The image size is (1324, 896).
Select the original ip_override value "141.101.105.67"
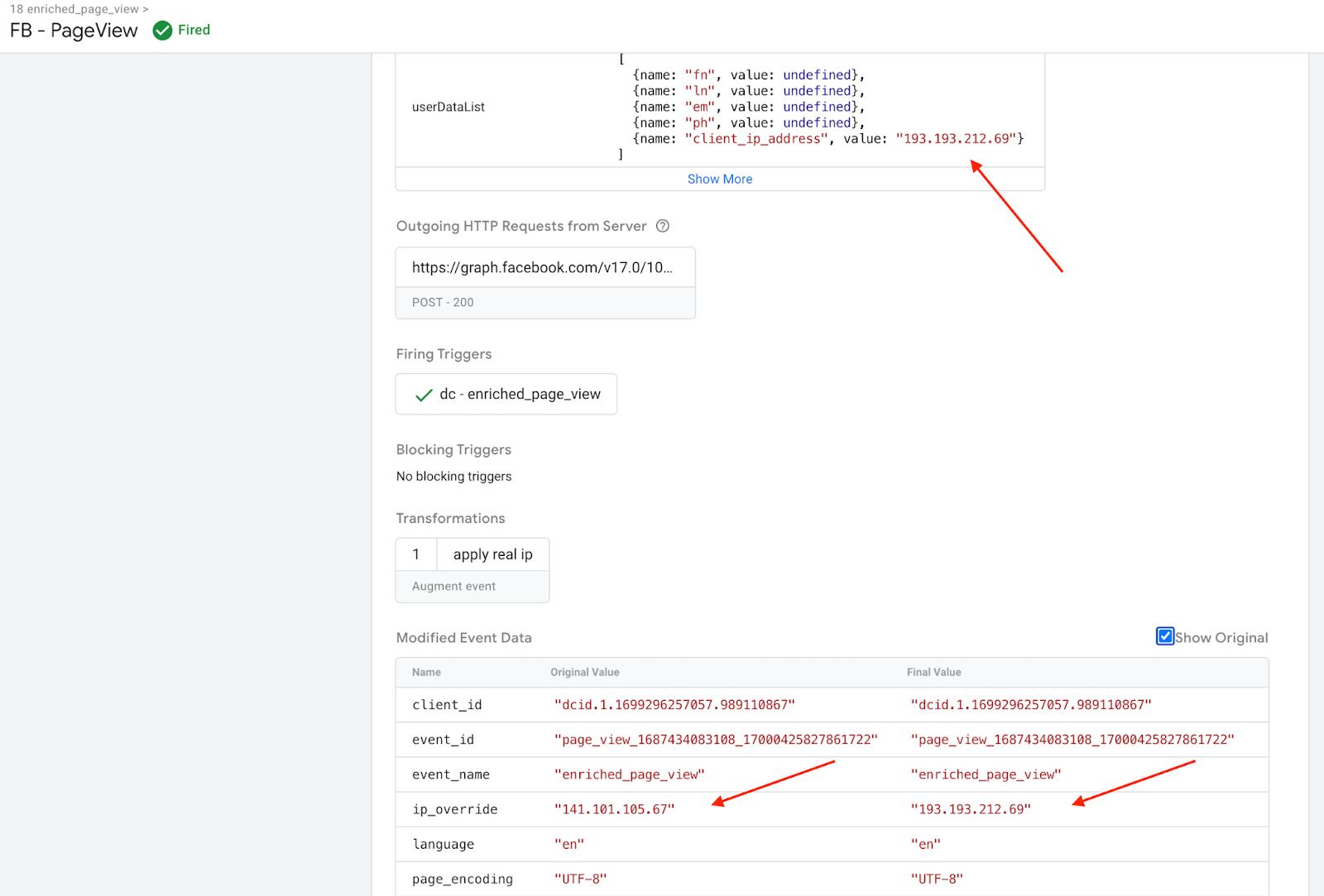coord(614,809)
